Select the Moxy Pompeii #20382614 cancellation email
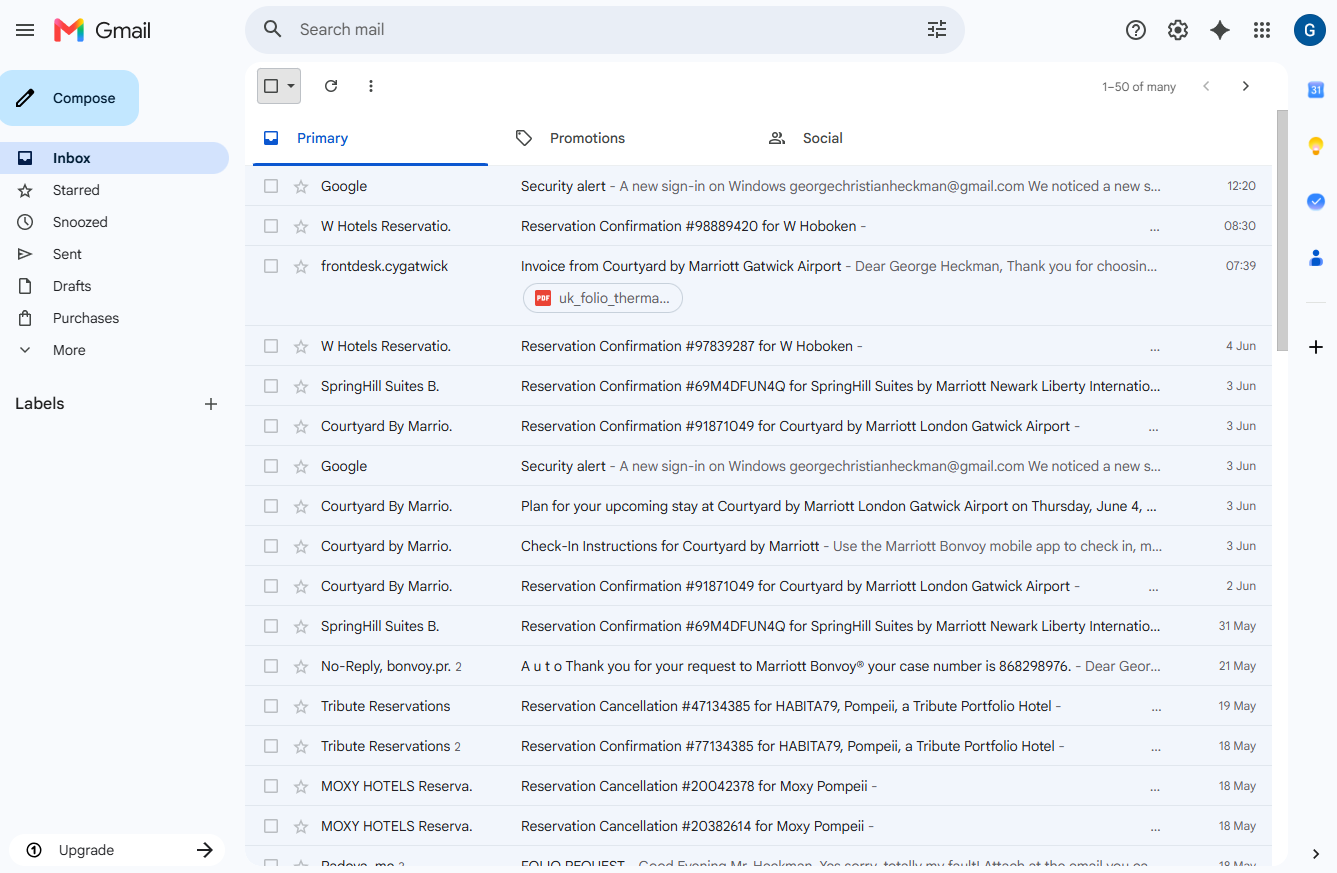The width and height of the screenshot is (1337, 873). (271, 826)
